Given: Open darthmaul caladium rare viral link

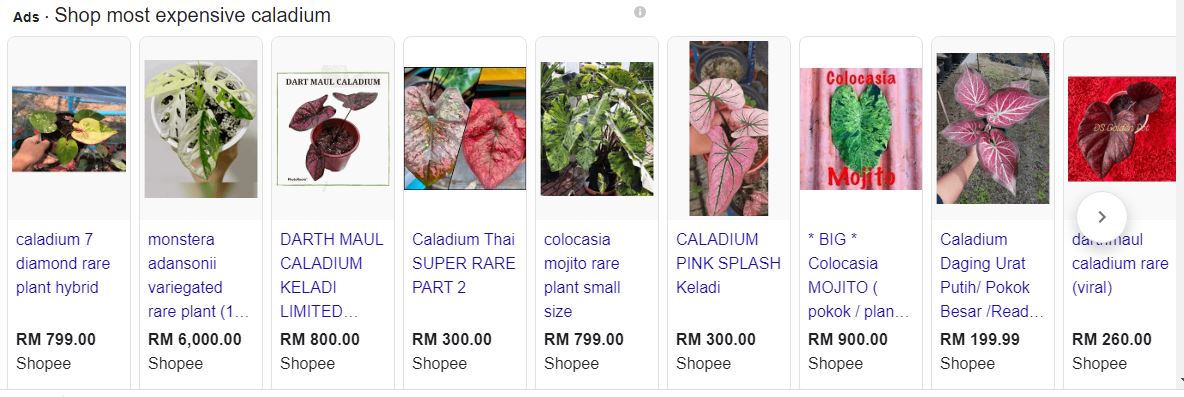Looking at the screenshot, I should [x=1120, y=263].
